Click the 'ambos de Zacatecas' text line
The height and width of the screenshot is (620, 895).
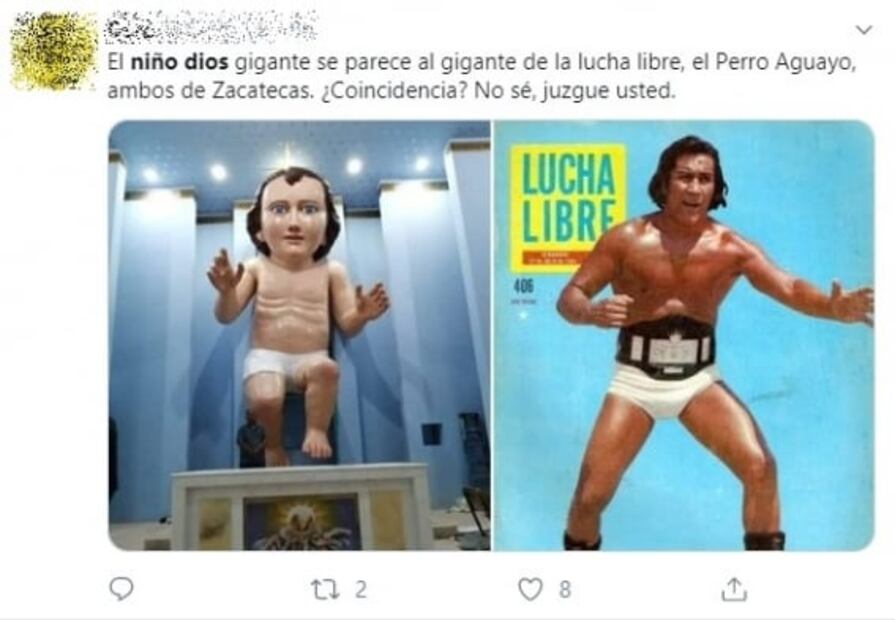210,91
